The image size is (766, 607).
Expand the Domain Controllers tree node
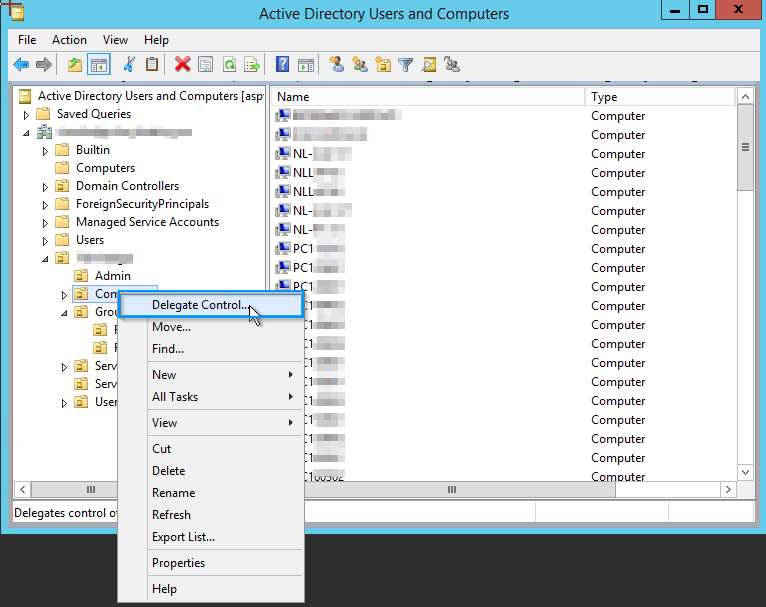point(45,187)
